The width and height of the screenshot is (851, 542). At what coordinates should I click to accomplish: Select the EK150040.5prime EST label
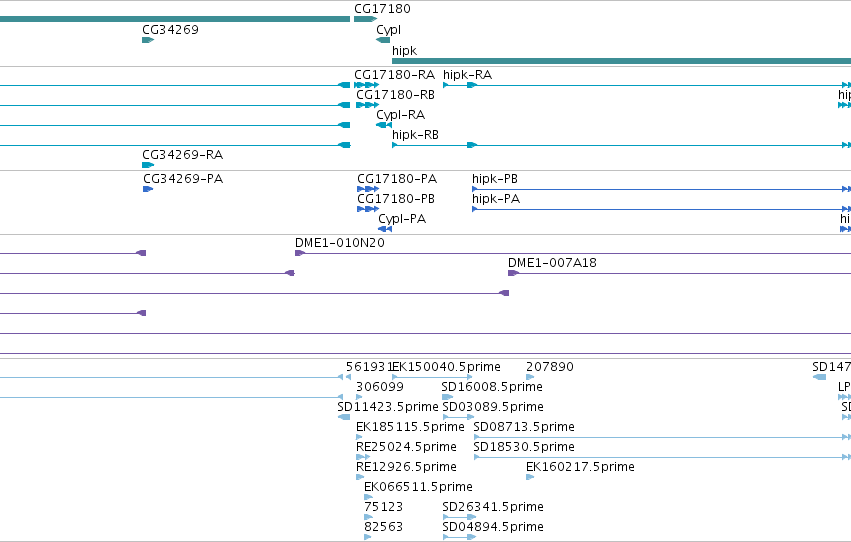[446, 367]
